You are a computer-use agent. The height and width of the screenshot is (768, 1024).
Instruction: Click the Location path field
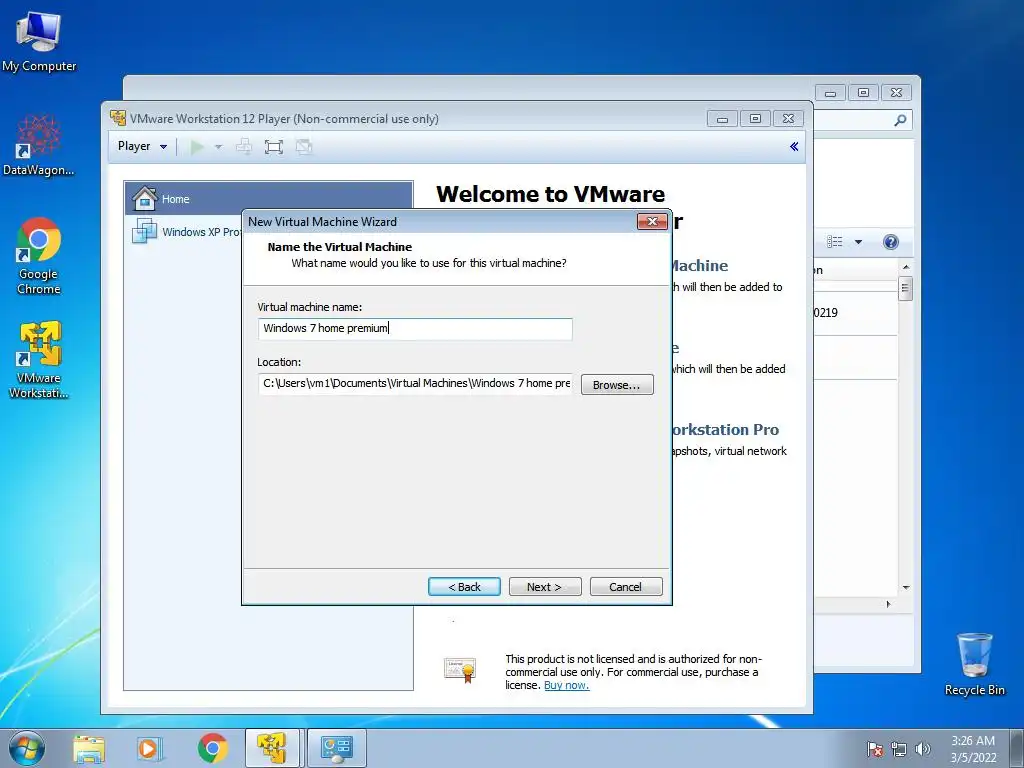click(415, 383)
